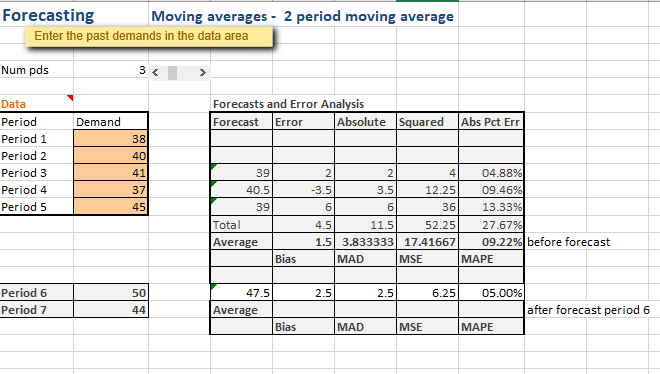Select the Forecasting title cell
660x374 pixels.
click(48, 16)
